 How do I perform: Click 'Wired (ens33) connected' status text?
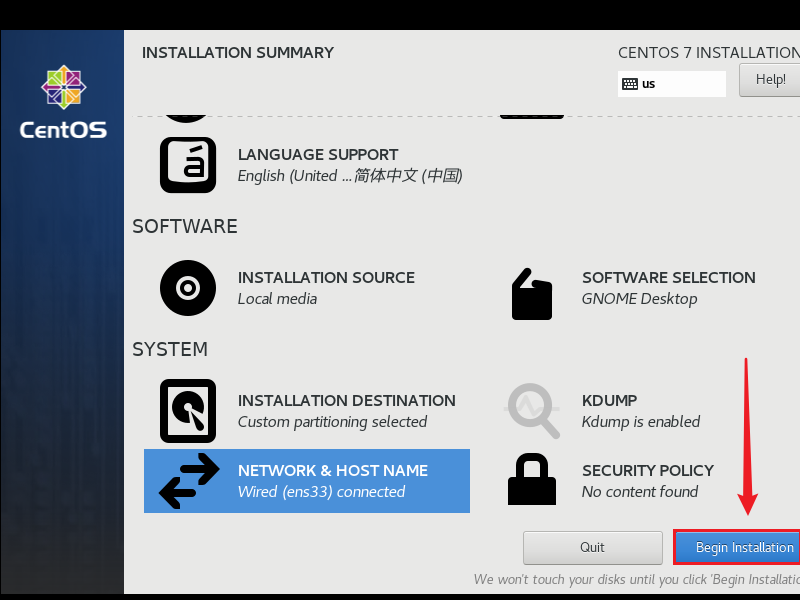click(x=321, y=492)
